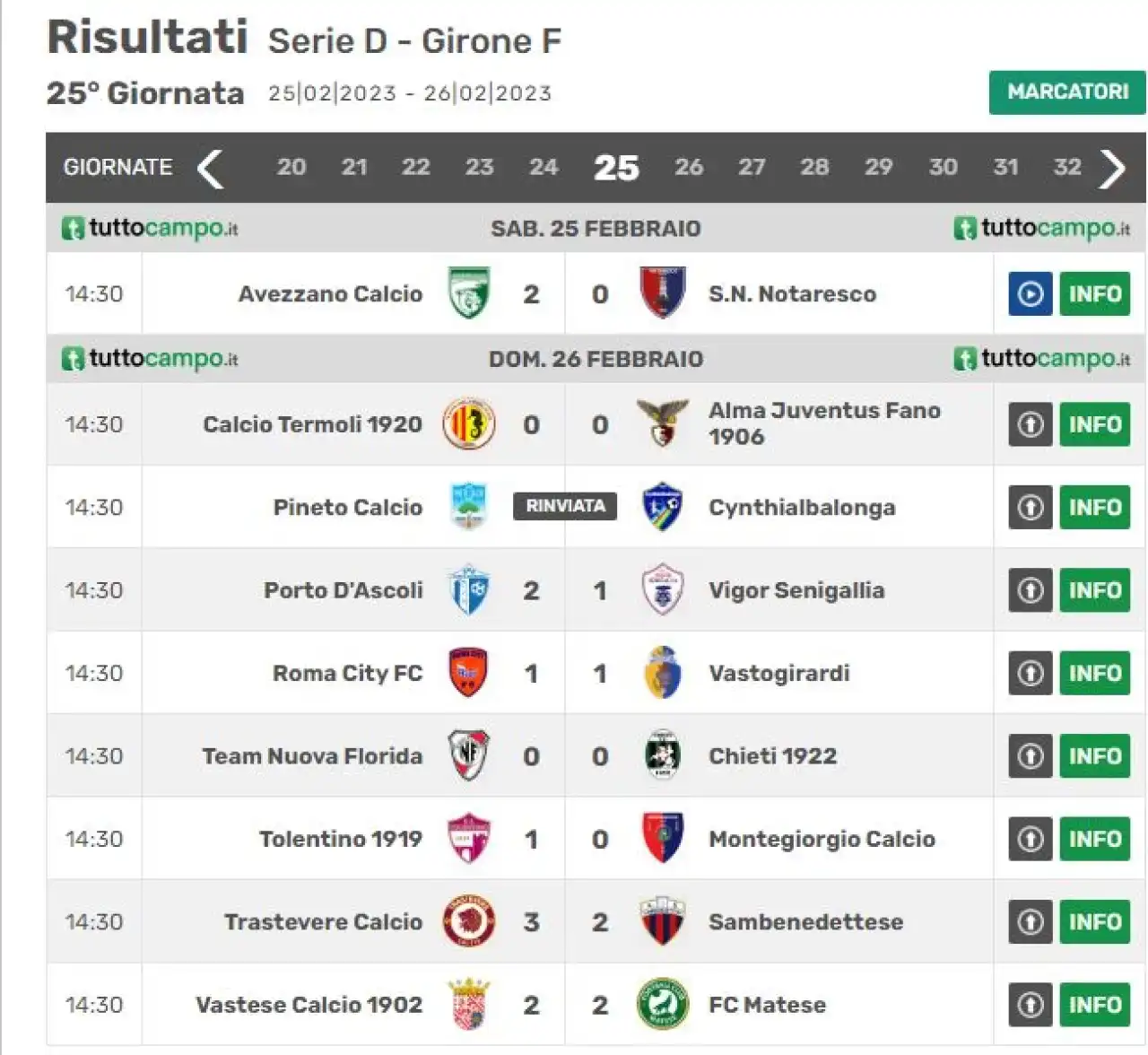Screen dimensions: 1148x1055
Task: Click the Trastevere Calcio lion crest
Action: [x=468, y=921]
